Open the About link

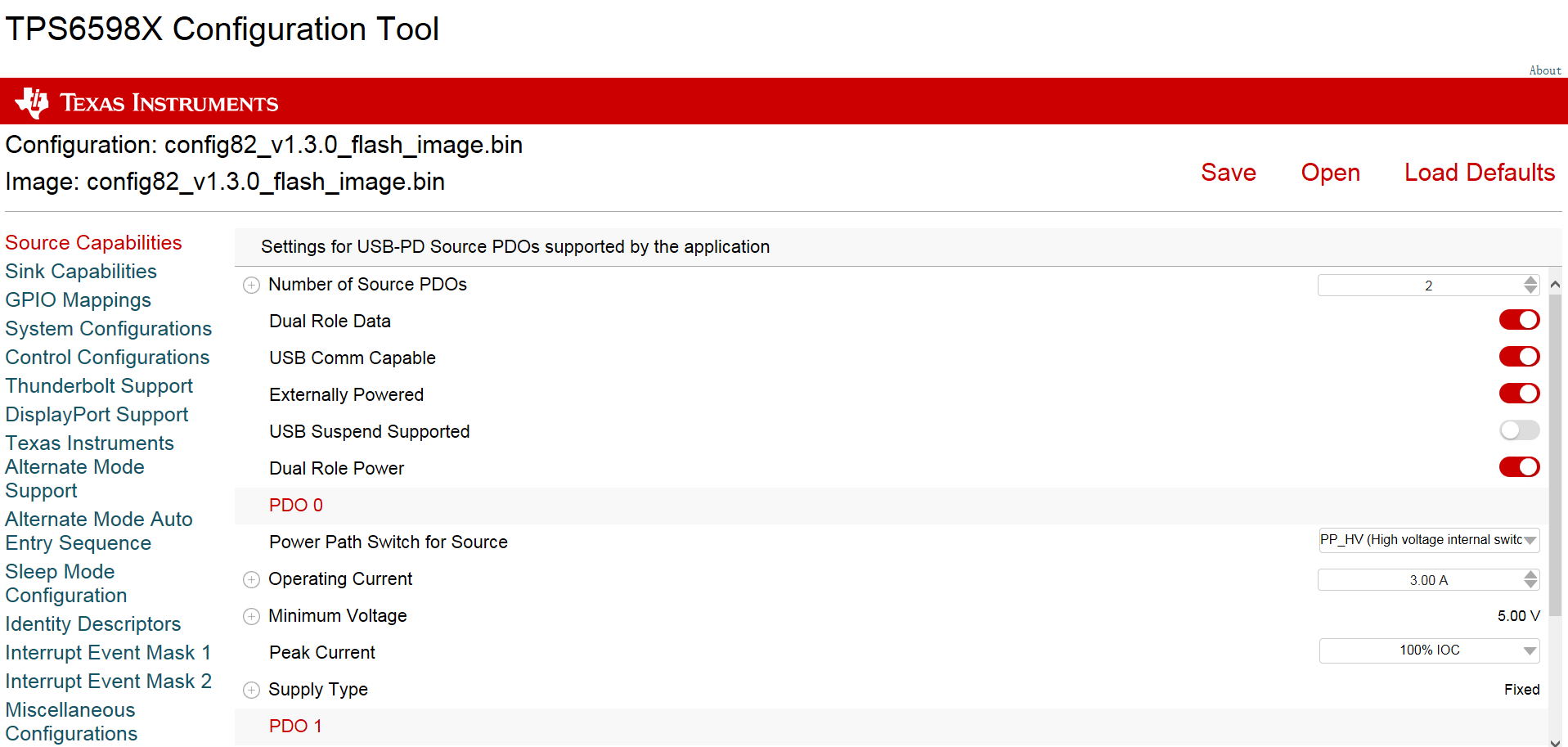click(1544, 70)
